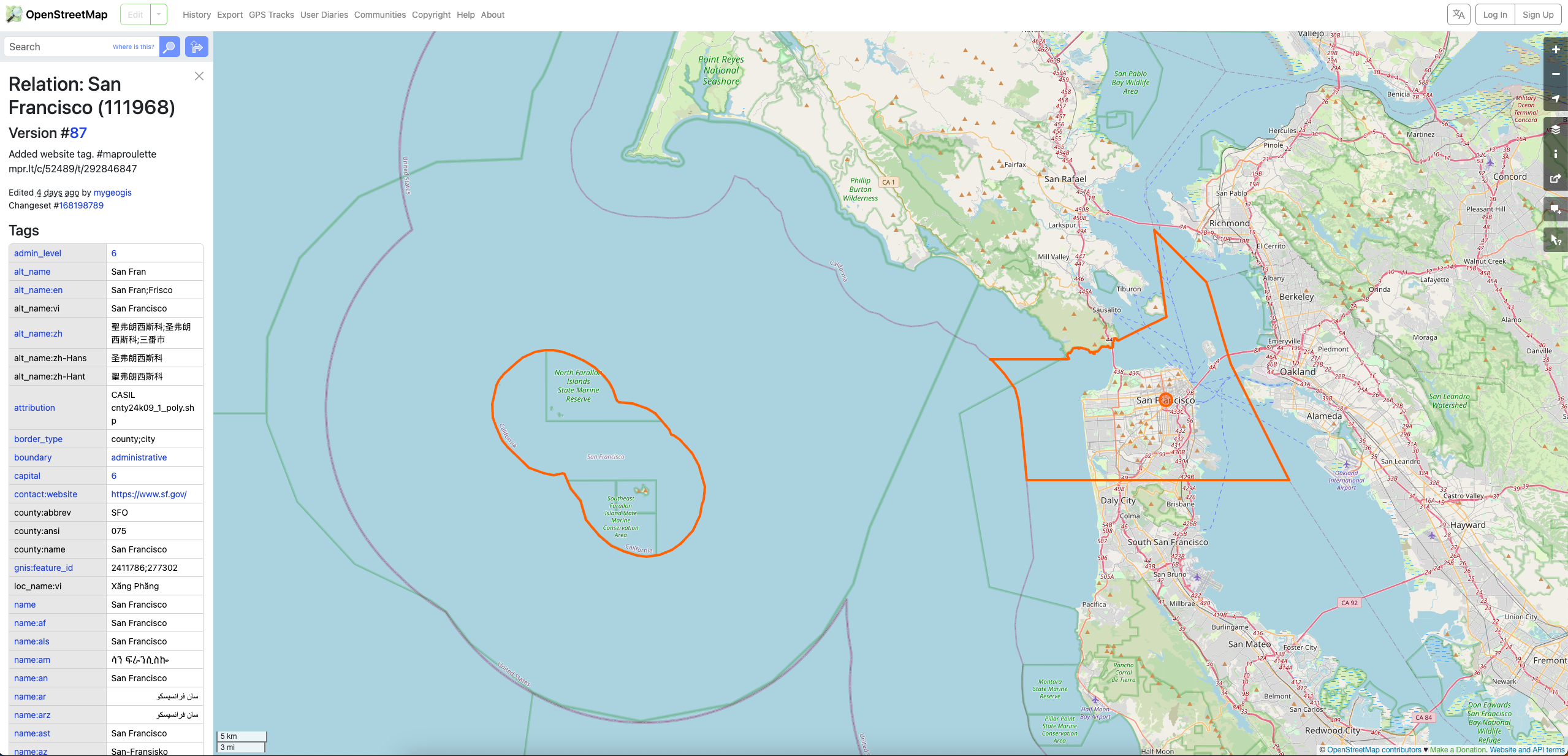Click the name:af tag key
The height and width of the screenshot is (756, 1568).
point(30,623)
